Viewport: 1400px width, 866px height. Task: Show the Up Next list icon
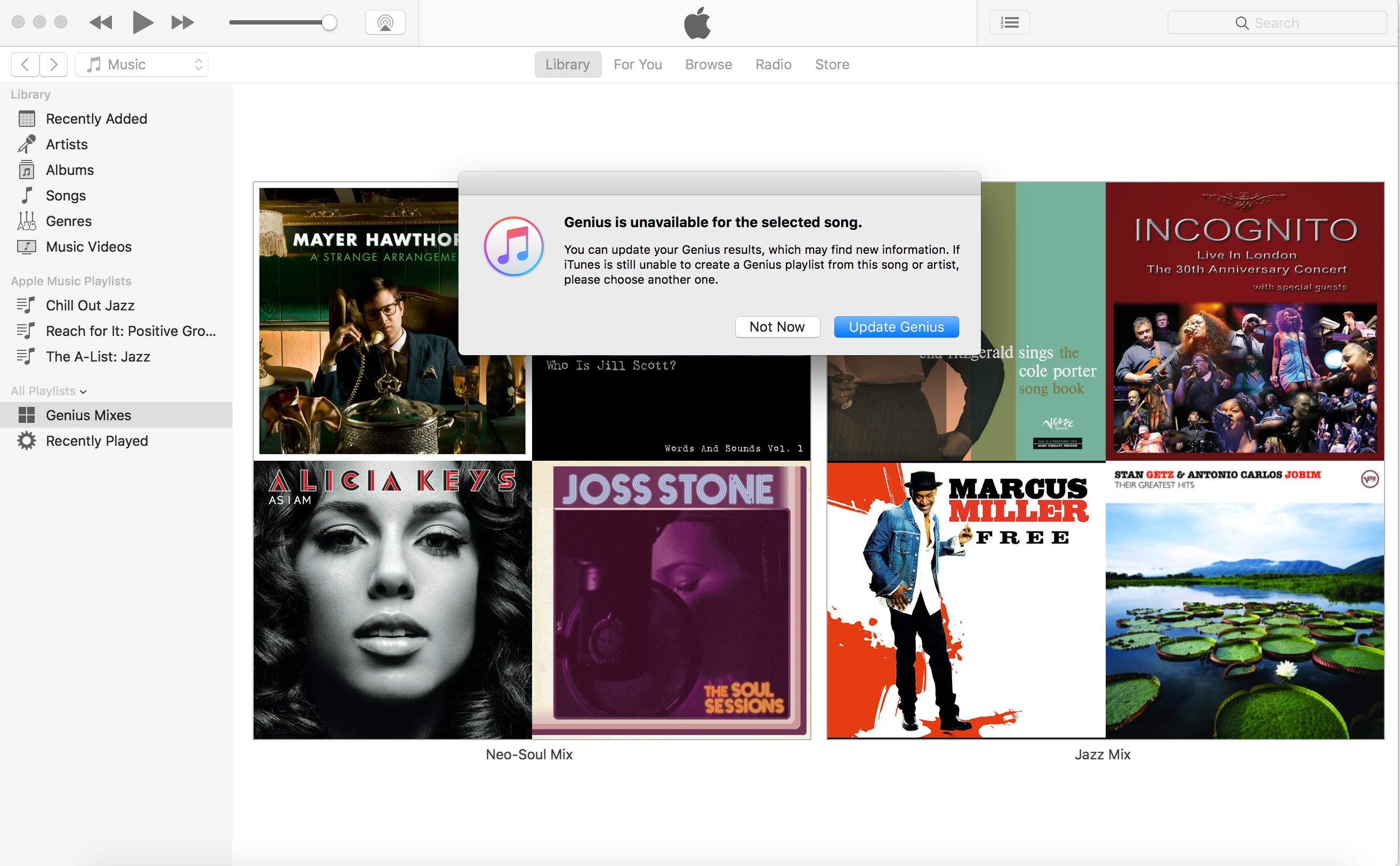point(1010,22)
